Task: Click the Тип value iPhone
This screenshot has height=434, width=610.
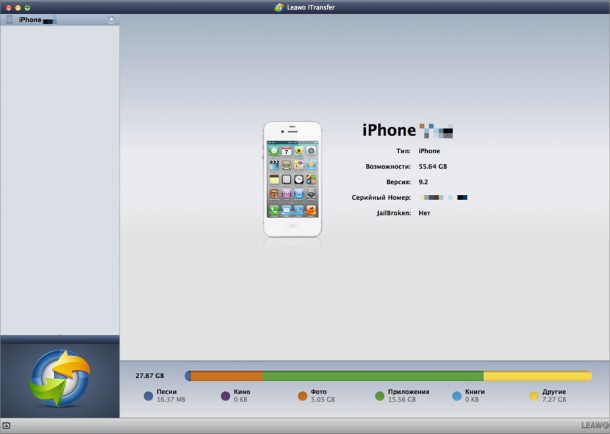Action: coord(429,151)
